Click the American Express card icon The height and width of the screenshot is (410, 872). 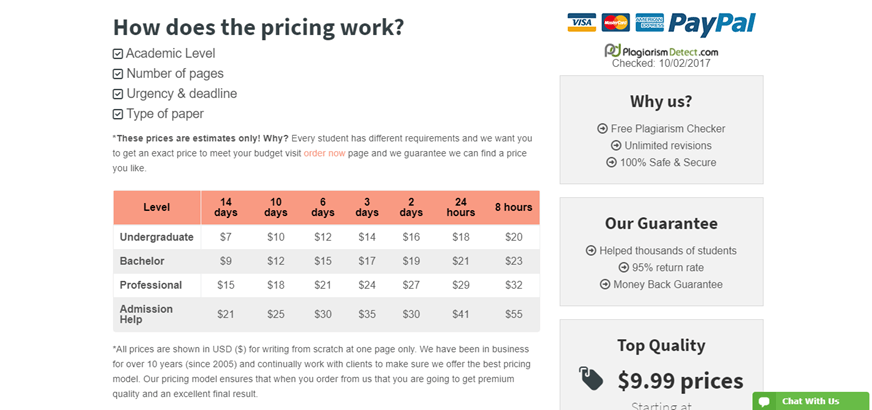[x=650, y=22]
